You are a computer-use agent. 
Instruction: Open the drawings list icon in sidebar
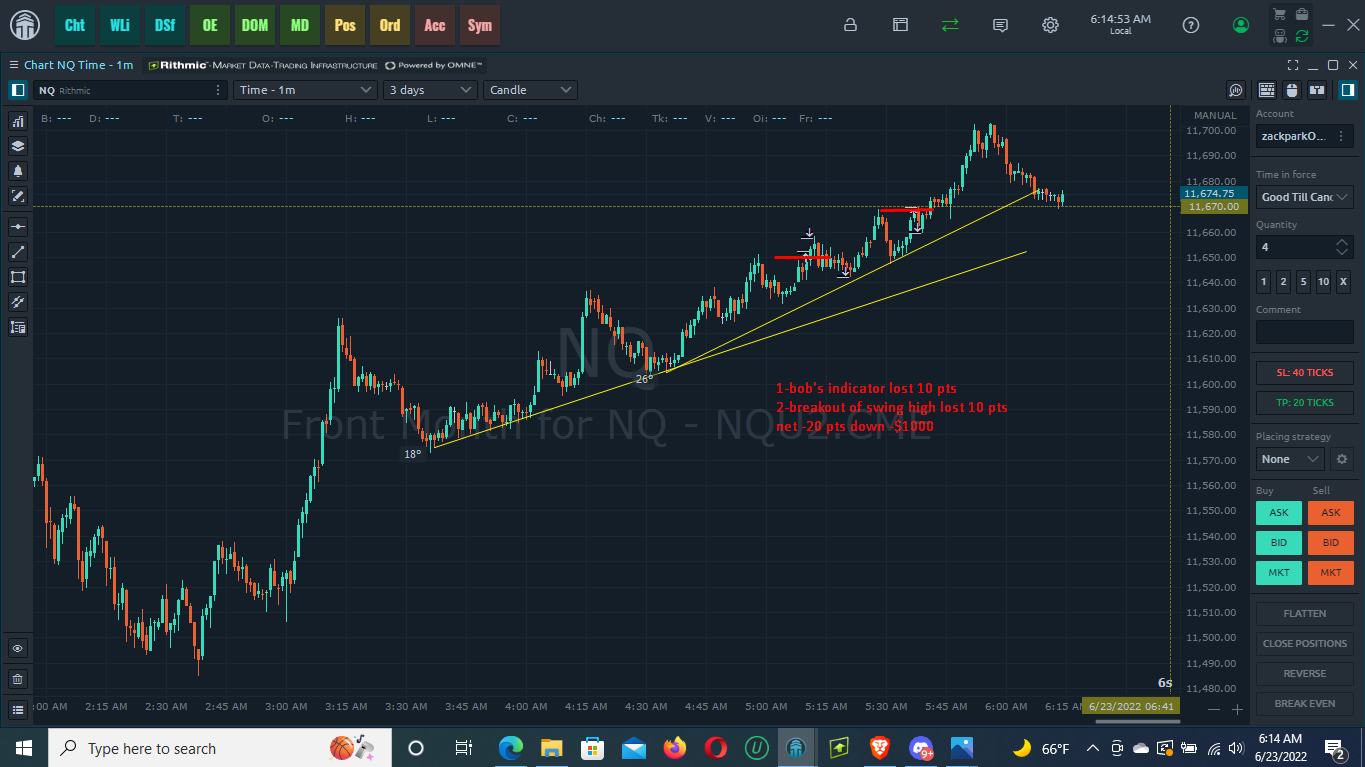18,327
